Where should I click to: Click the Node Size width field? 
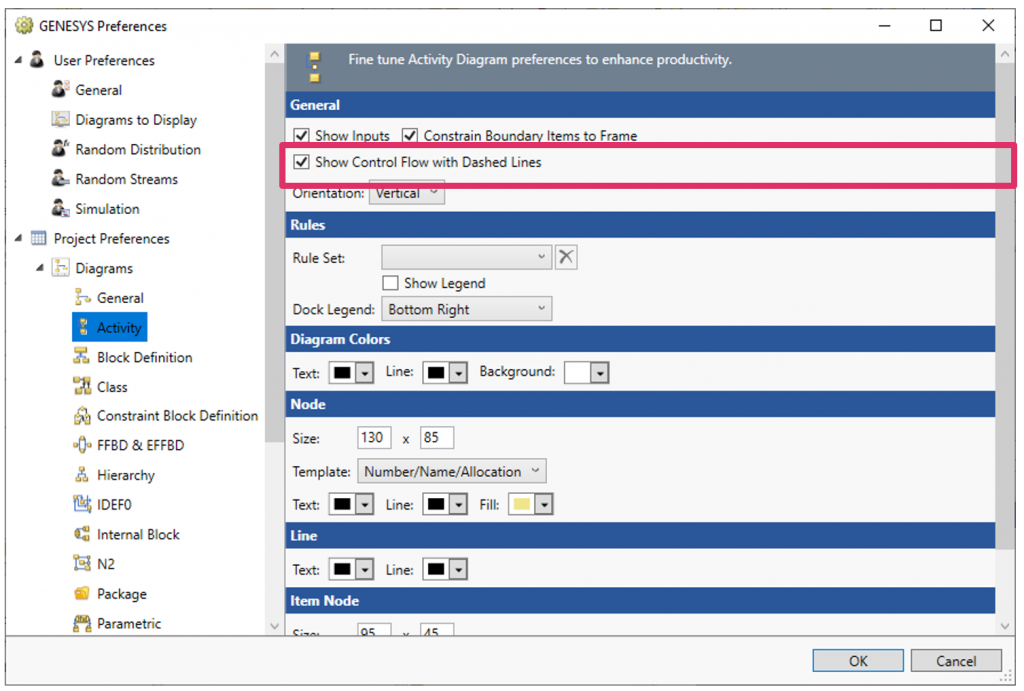pos(374,438)
